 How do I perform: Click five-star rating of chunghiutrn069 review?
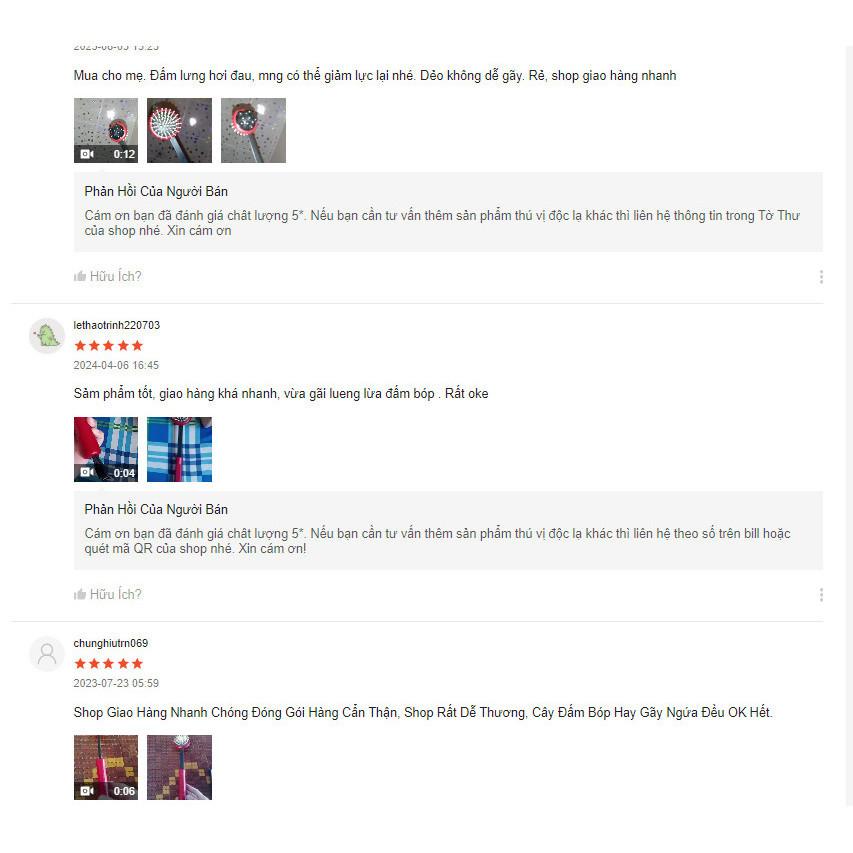tap(108, 664)
